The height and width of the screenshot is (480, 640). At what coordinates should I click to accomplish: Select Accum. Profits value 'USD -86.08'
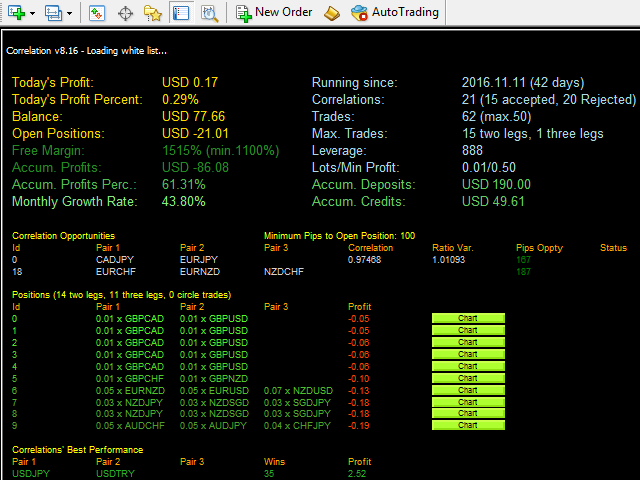195,168
